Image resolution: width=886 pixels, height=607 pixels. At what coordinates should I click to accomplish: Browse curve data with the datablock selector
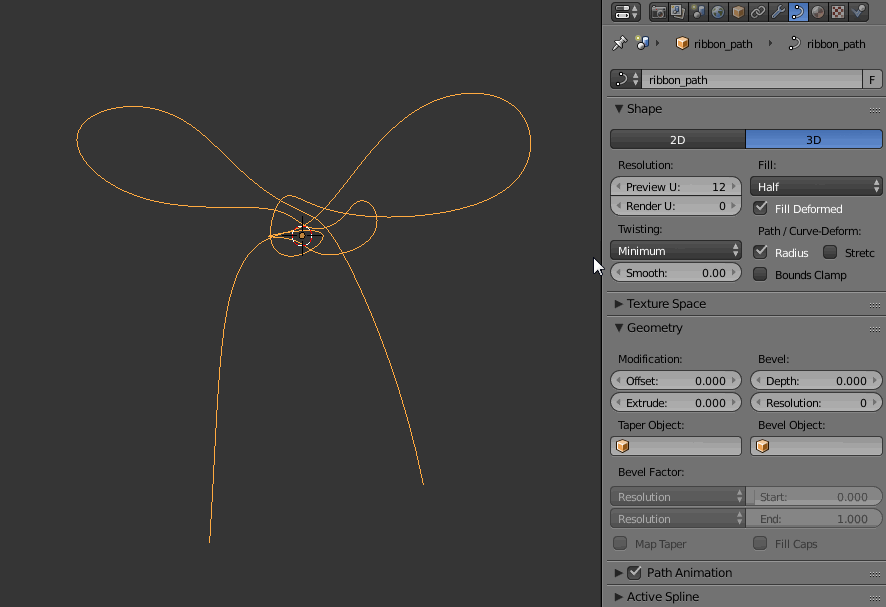click(626, 79)
